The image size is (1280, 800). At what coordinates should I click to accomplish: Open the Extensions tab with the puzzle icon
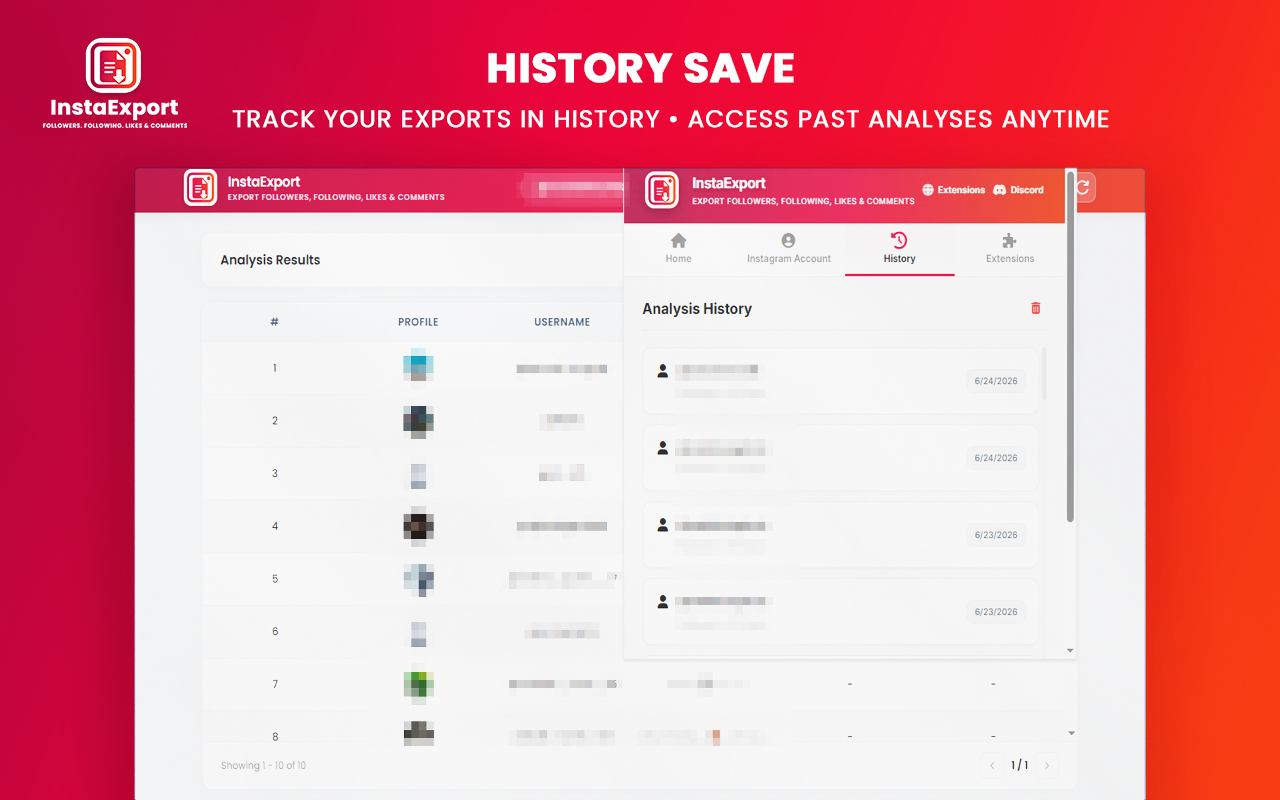point(1010,248)
